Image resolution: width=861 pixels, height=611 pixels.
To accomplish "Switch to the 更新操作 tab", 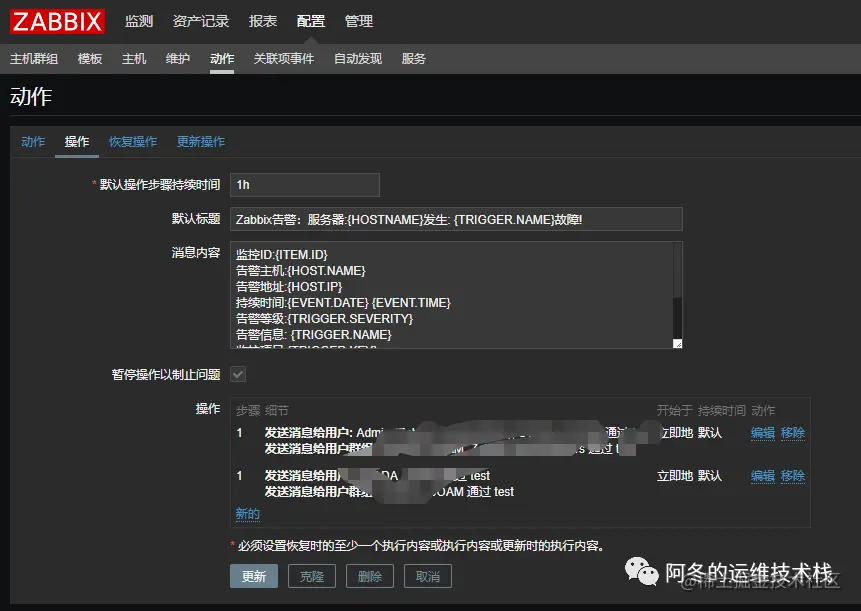I will (200, 141).
